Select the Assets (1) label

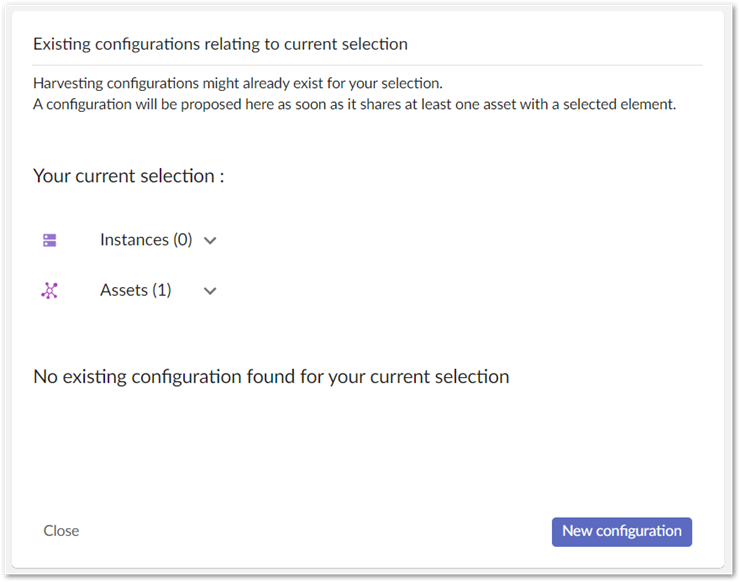[136, 290]
